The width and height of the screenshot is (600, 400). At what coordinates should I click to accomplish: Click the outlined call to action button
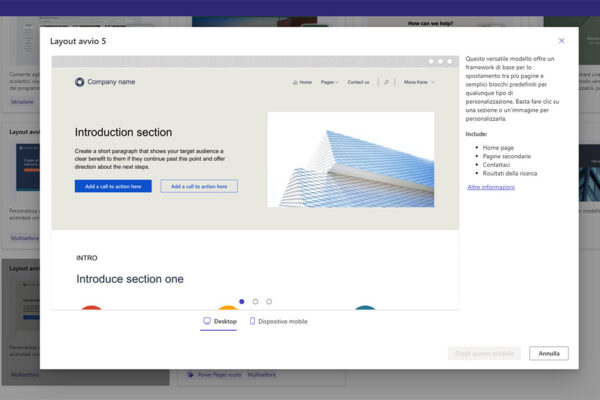[x=199, y=186]
